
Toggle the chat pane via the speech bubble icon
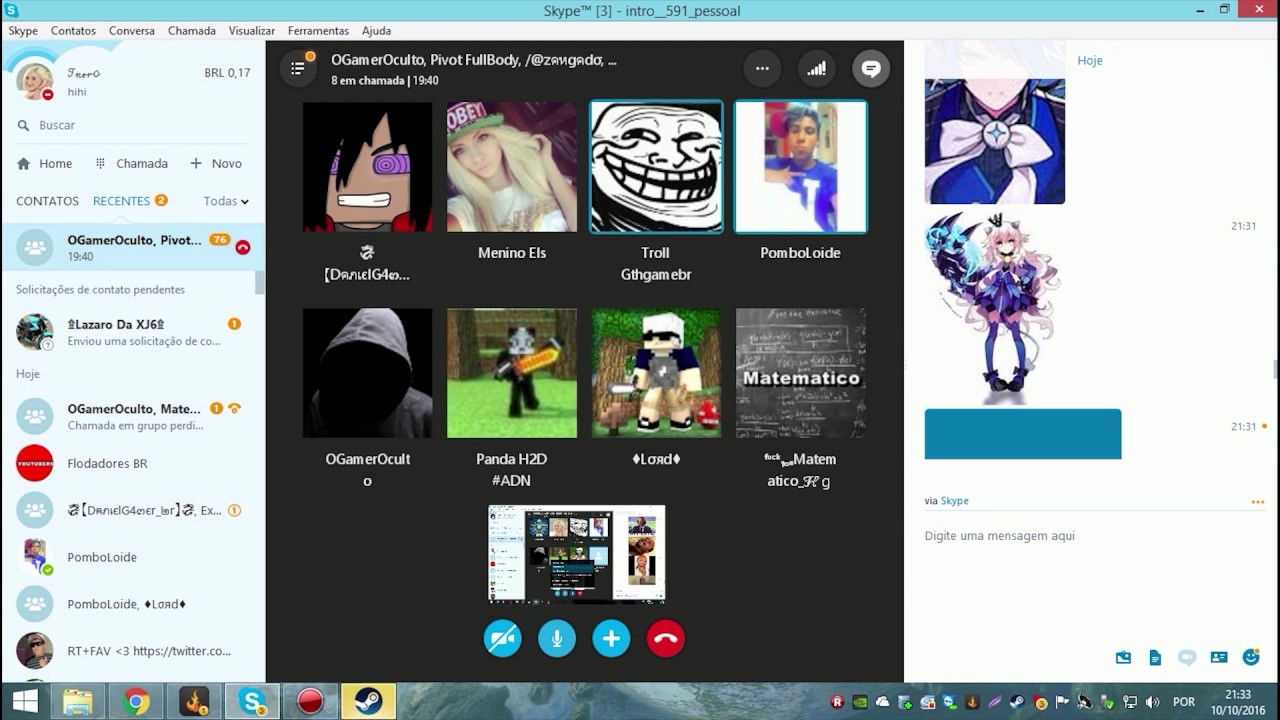click(x=871, y=68)
